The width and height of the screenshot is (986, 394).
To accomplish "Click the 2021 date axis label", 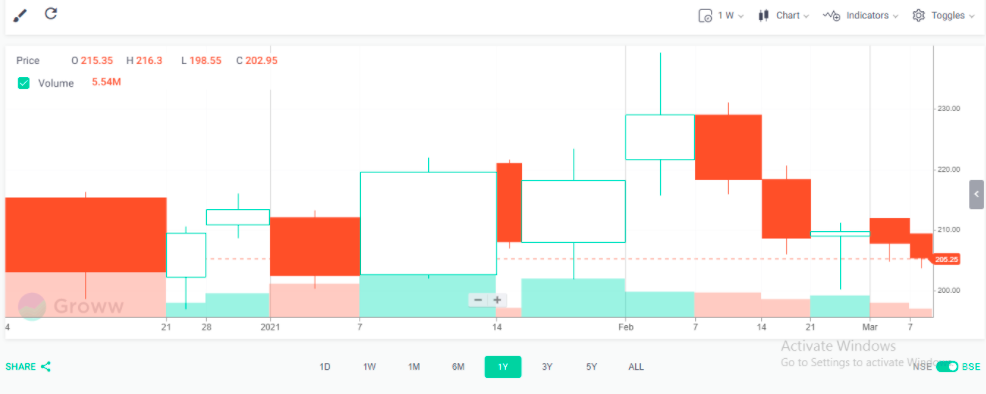I will pos(270,327).
